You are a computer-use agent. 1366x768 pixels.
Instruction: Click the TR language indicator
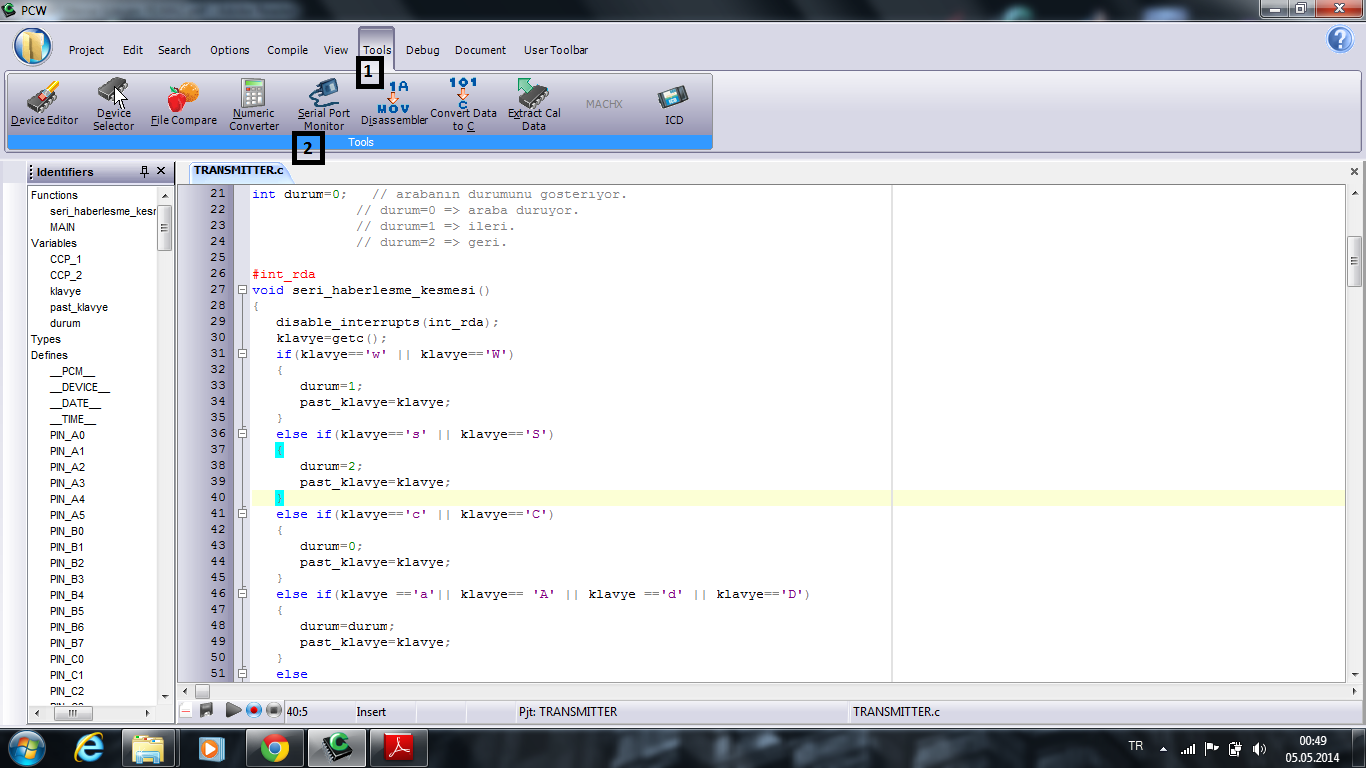click(1135, 746)
